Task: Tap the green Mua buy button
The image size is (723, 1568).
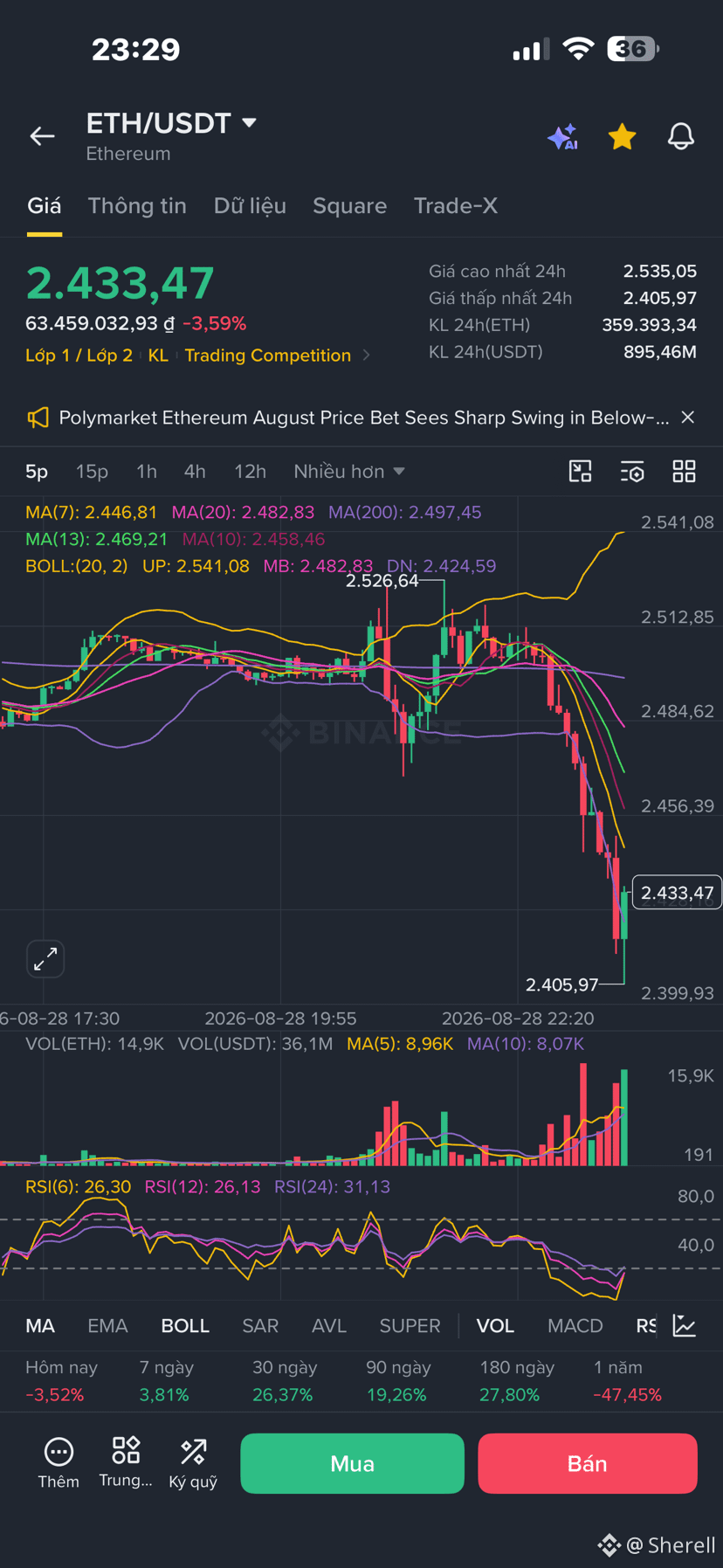Action: point(352,1463)
